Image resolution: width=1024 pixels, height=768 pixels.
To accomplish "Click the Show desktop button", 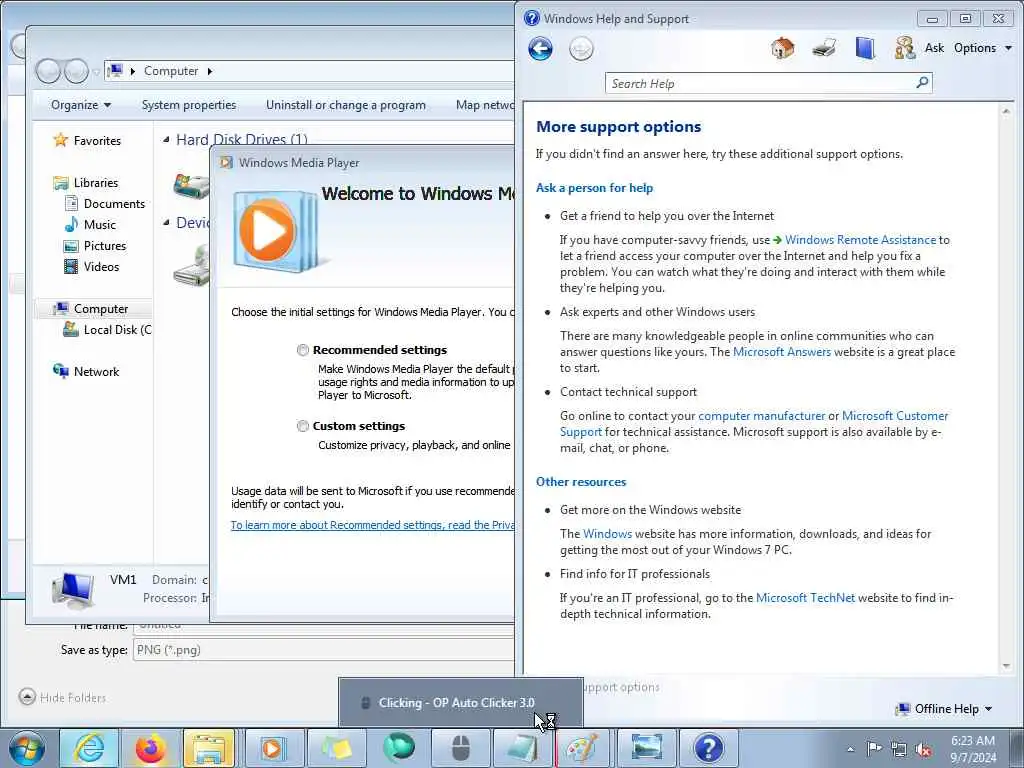I will click(x=1017, y=748).
